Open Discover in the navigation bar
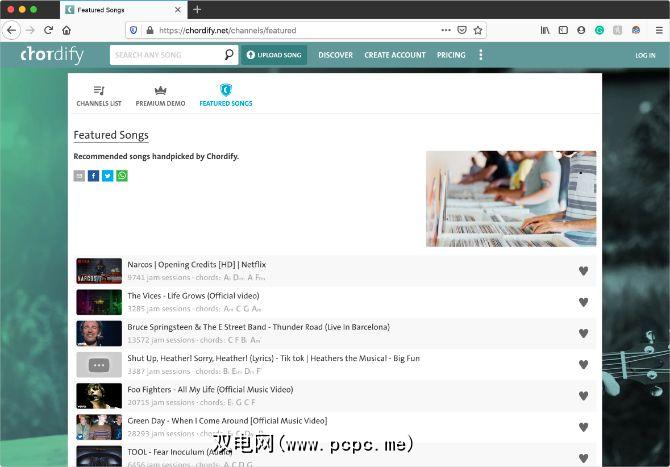The image size is (670, 467). (335, 55)
